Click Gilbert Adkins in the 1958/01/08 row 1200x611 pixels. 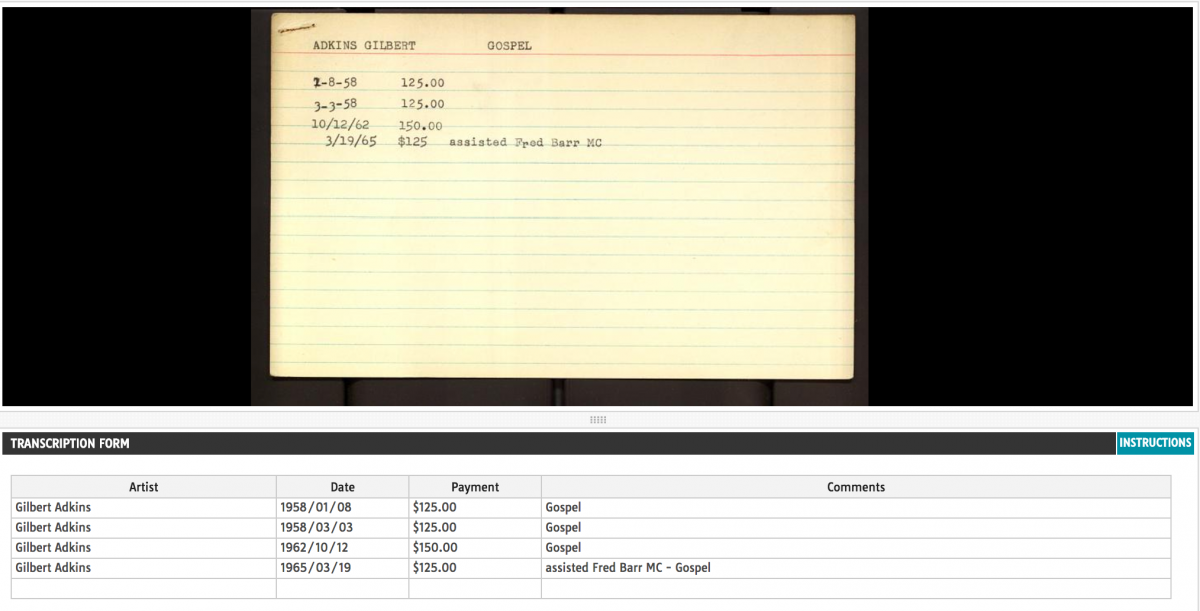(x=144, y=508)
